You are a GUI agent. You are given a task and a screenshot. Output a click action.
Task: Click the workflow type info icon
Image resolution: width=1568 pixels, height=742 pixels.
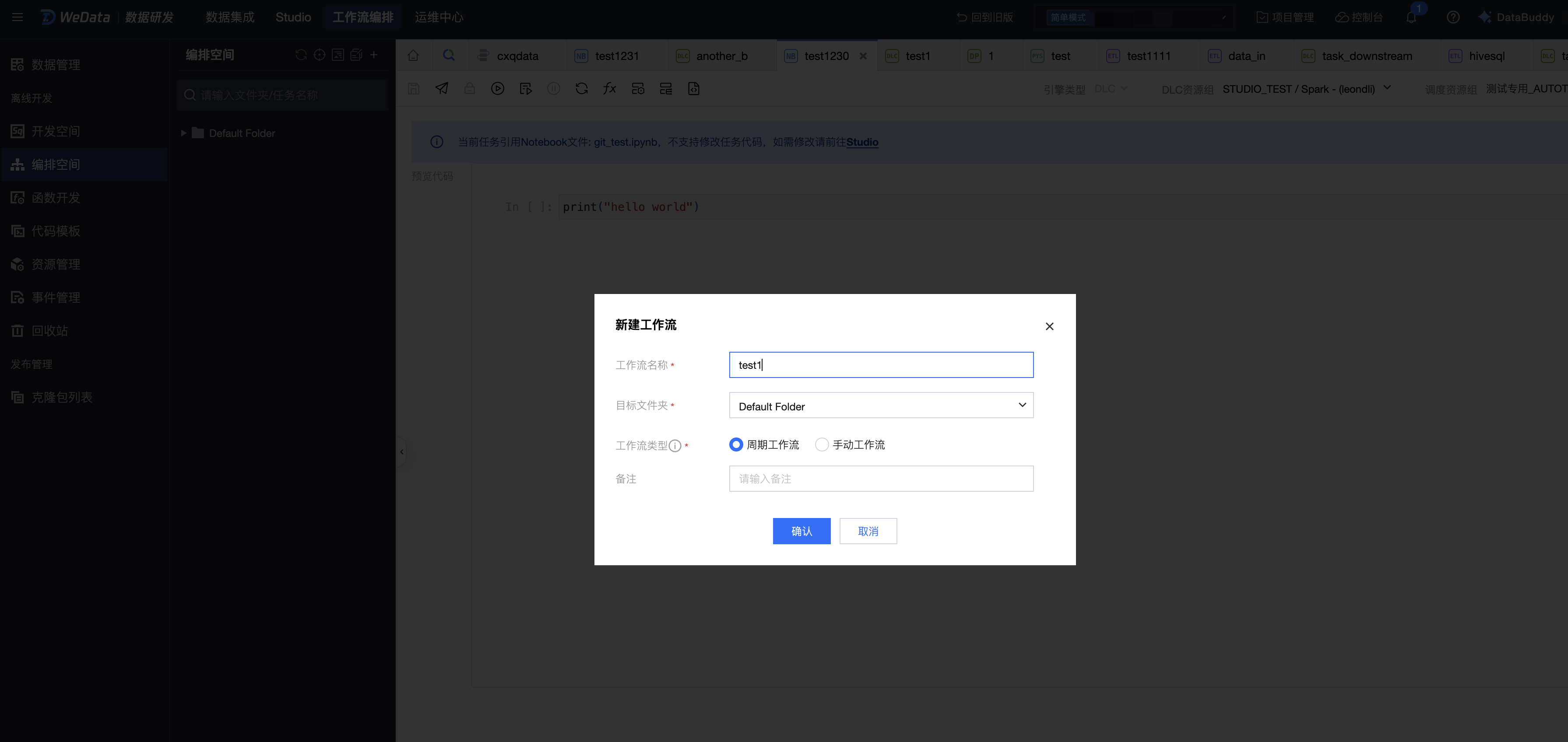click(675, 446)
